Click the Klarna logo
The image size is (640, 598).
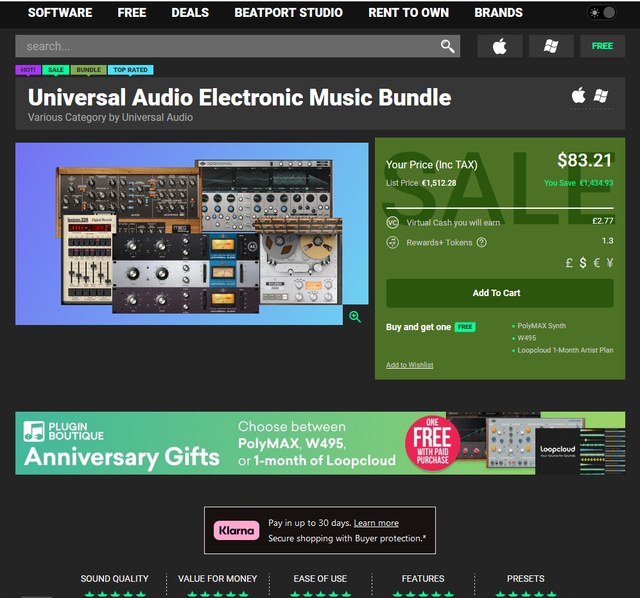[x=236, y=531]
